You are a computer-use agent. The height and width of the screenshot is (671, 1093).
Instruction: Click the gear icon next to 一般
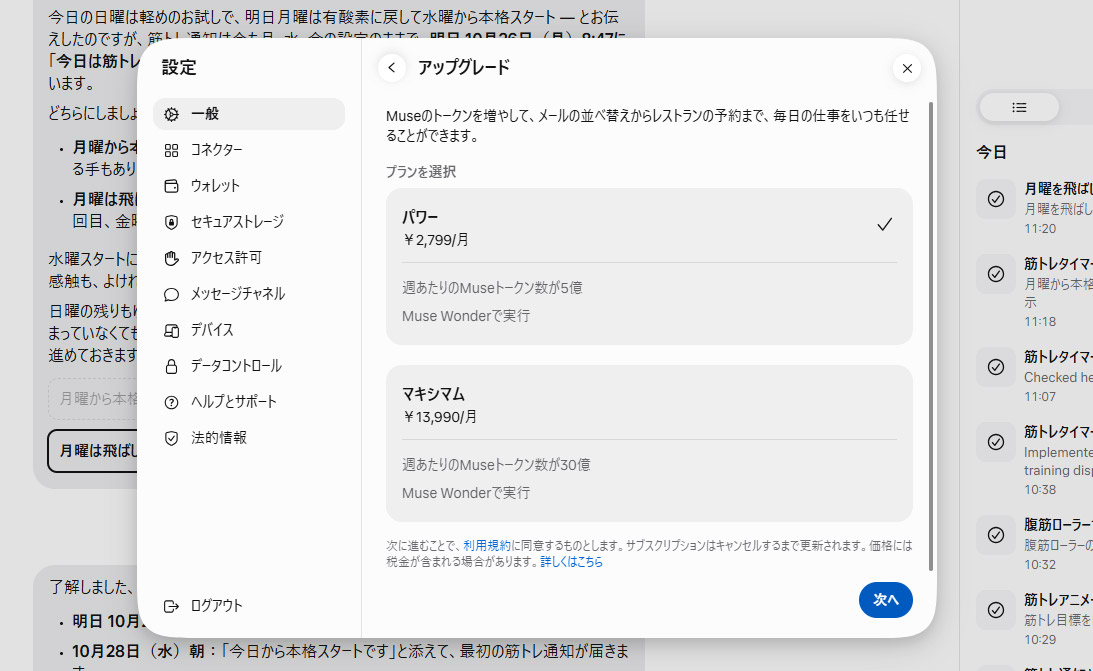(171, 114)
